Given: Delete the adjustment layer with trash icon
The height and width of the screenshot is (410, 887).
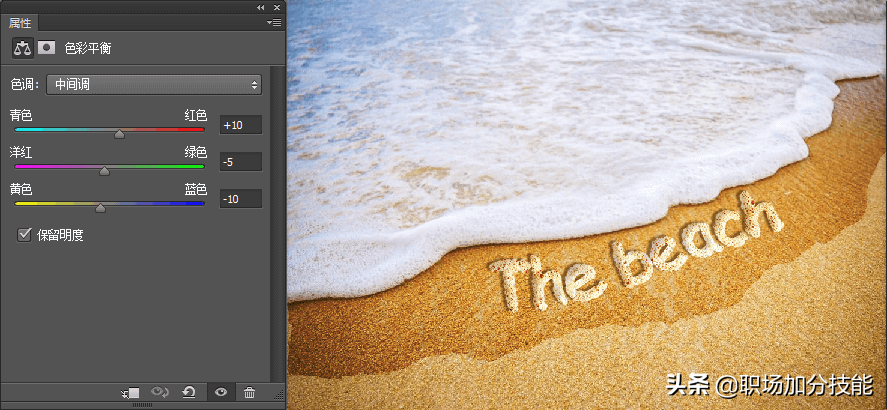Looking at the screenshot, I should [x=249, y=392].
